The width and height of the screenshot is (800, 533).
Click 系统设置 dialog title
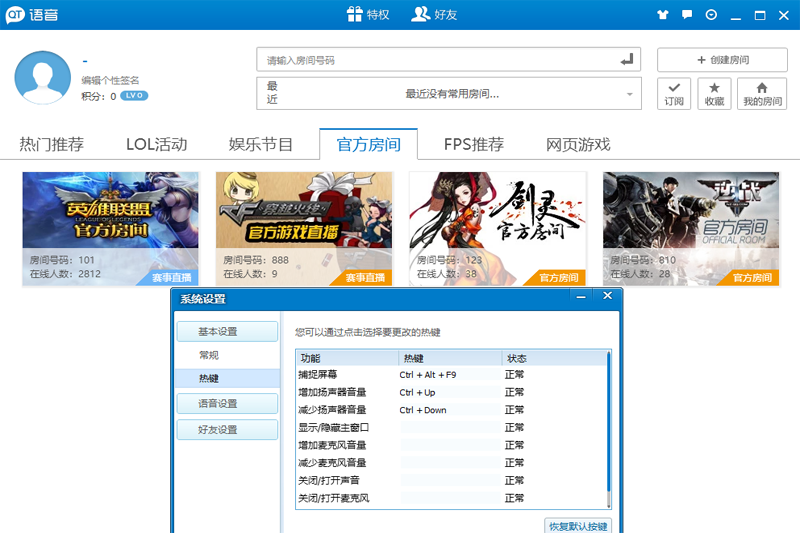203,299
